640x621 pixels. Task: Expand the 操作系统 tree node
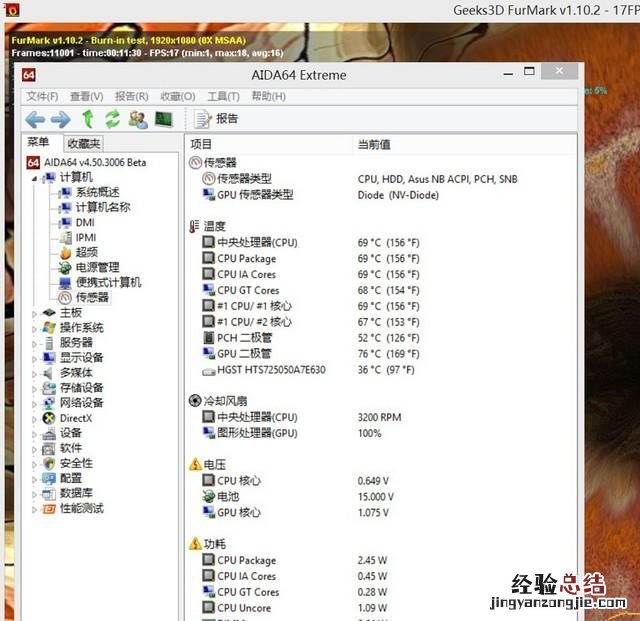36,328
